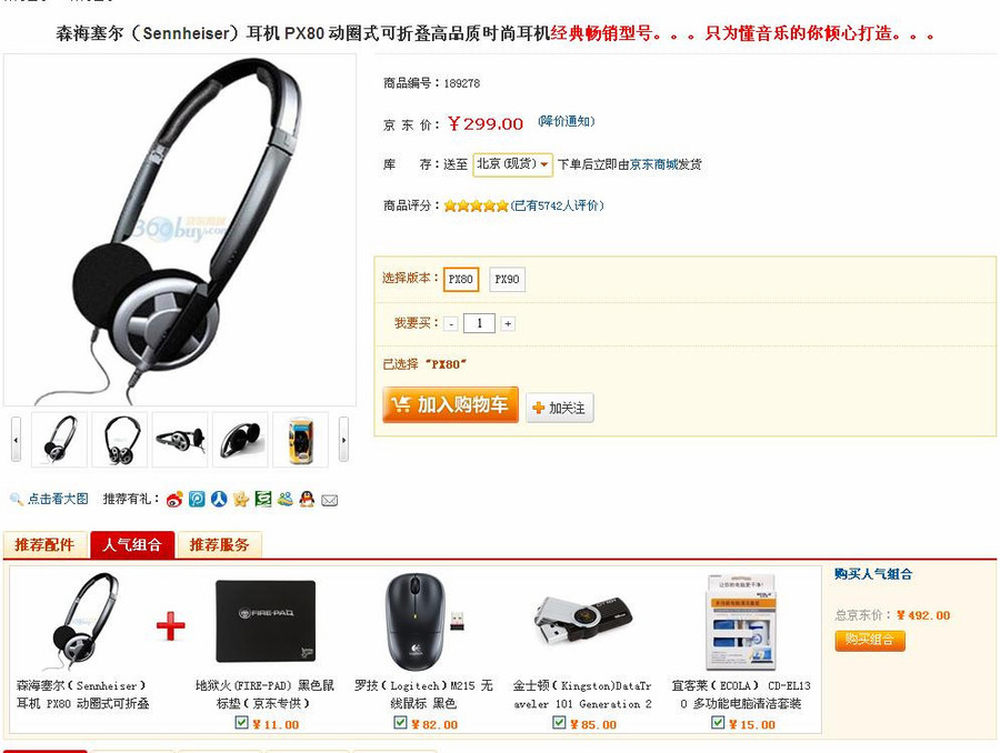Click the quantity input field
This screenshot has height=753, width=1000.
480,323
